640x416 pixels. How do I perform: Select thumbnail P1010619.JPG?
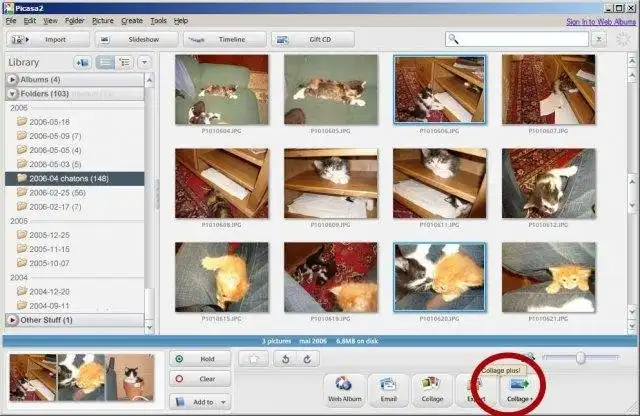click(331, 277)
